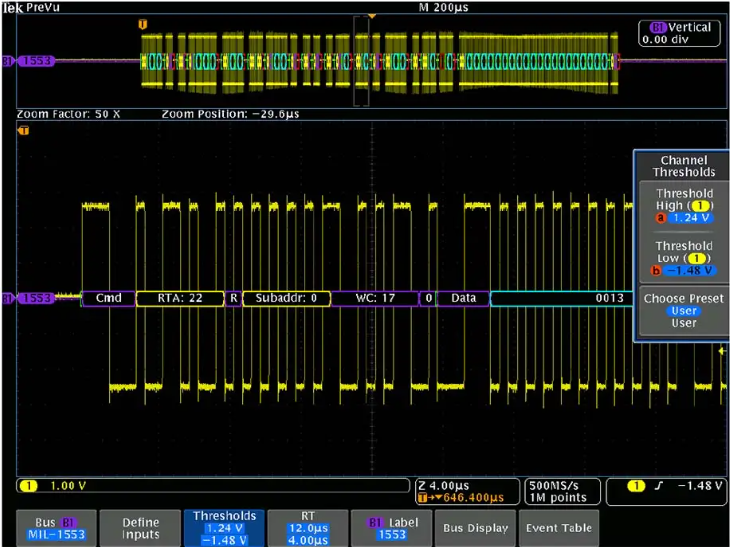Click the B1 Vertical 0.00 div readout
The width and height of the screenshot is (730, 547).
[x=679, y=33]
